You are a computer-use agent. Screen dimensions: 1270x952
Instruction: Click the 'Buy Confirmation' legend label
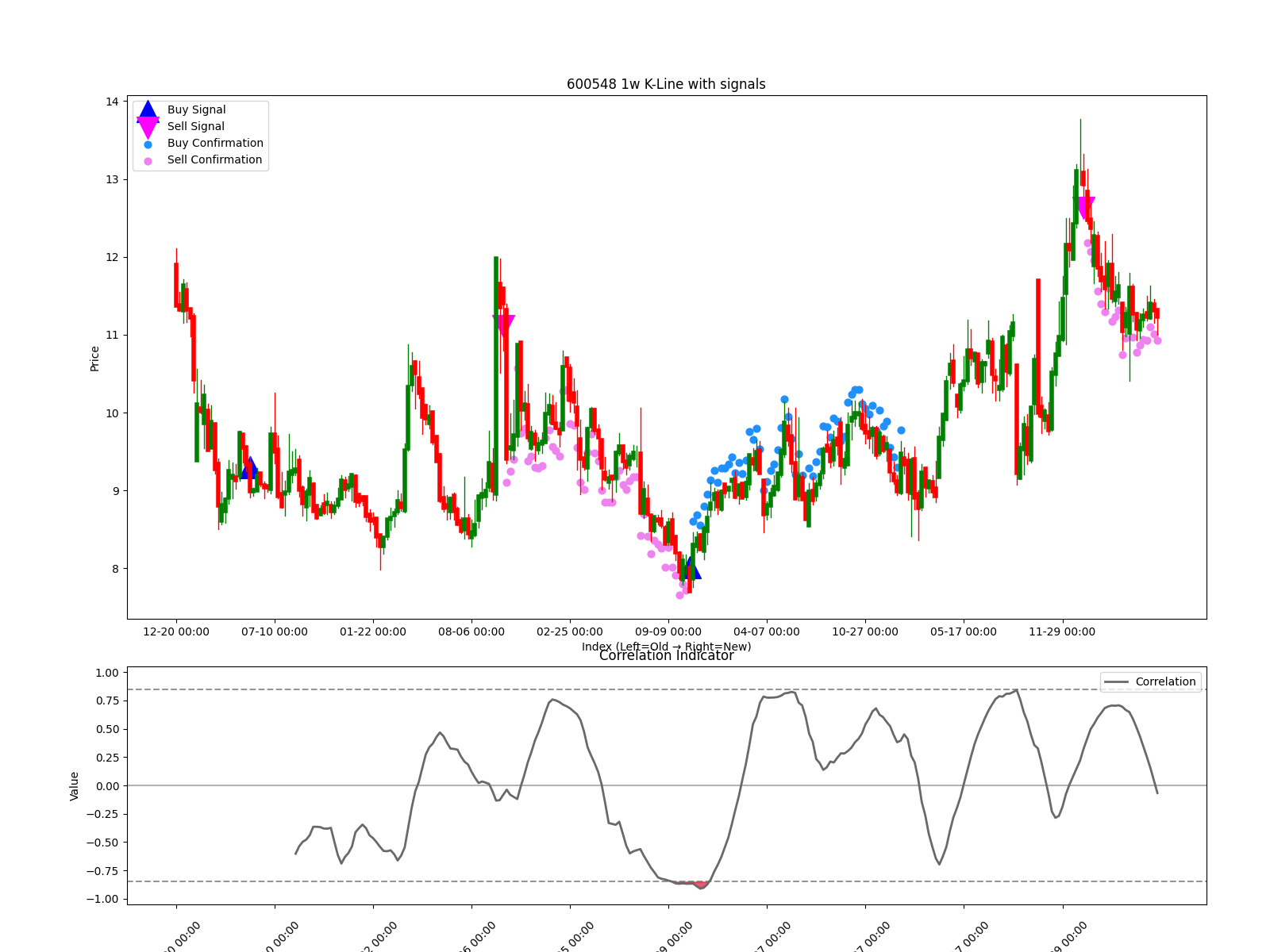click(x=215, y=143)
